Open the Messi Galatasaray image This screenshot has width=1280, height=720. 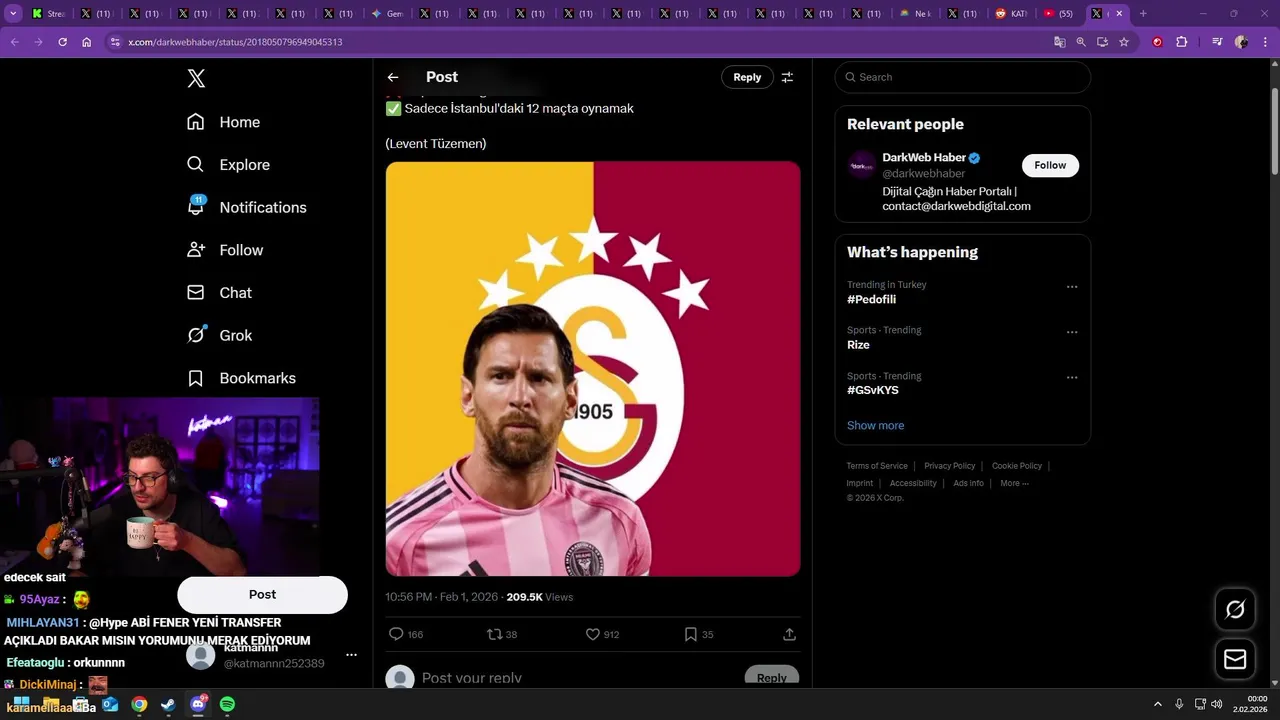click(x=593, y=369)
